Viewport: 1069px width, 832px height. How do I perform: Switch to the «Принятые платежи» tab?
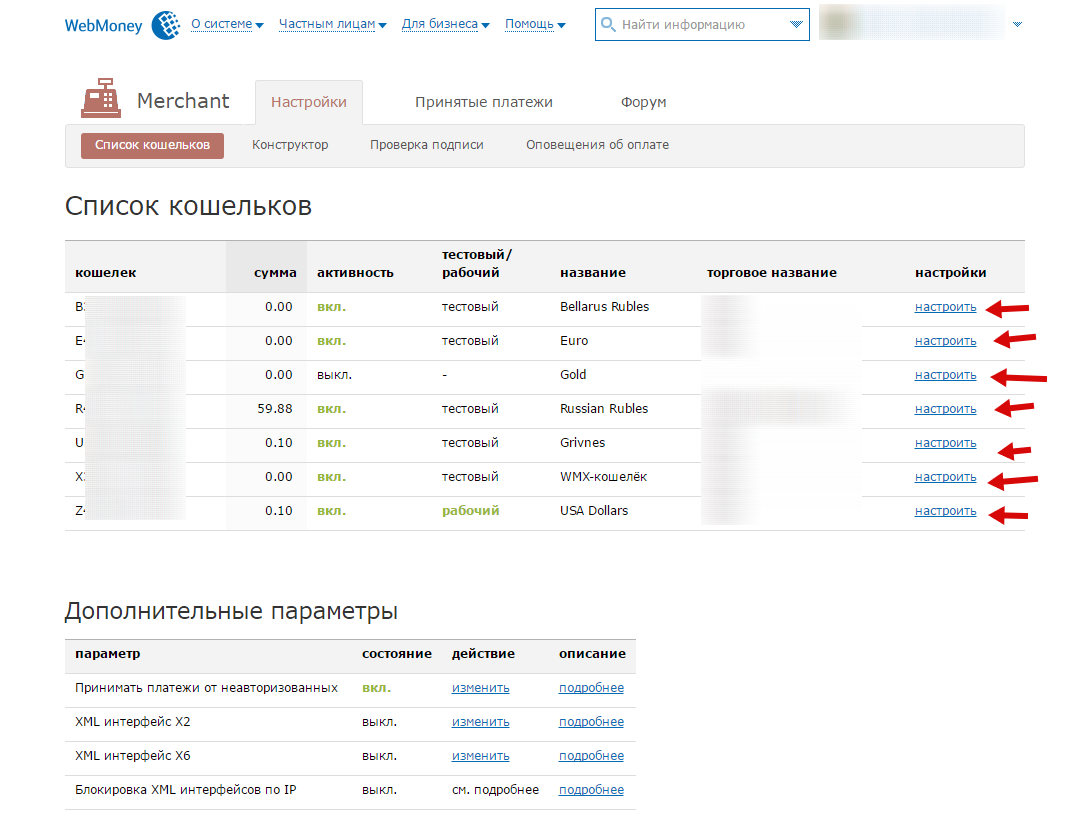(x=484, y=102)
